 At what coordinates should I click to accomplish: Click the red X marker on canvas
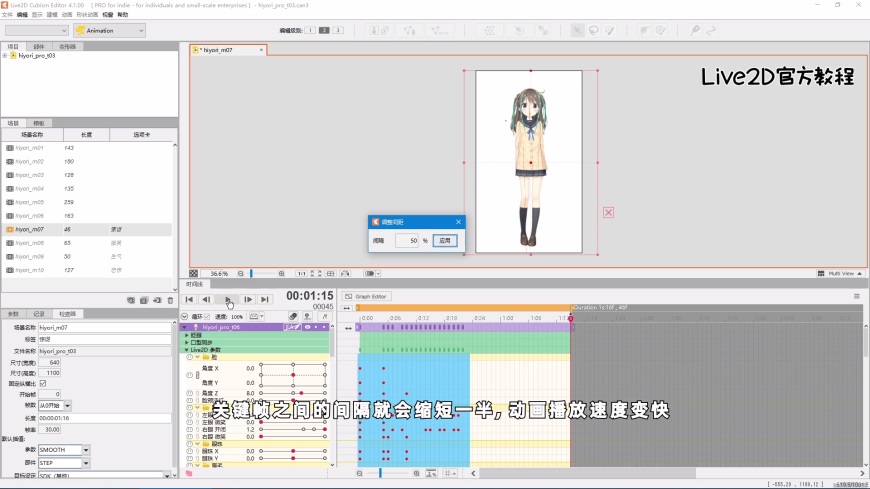[x=609, y=213]
